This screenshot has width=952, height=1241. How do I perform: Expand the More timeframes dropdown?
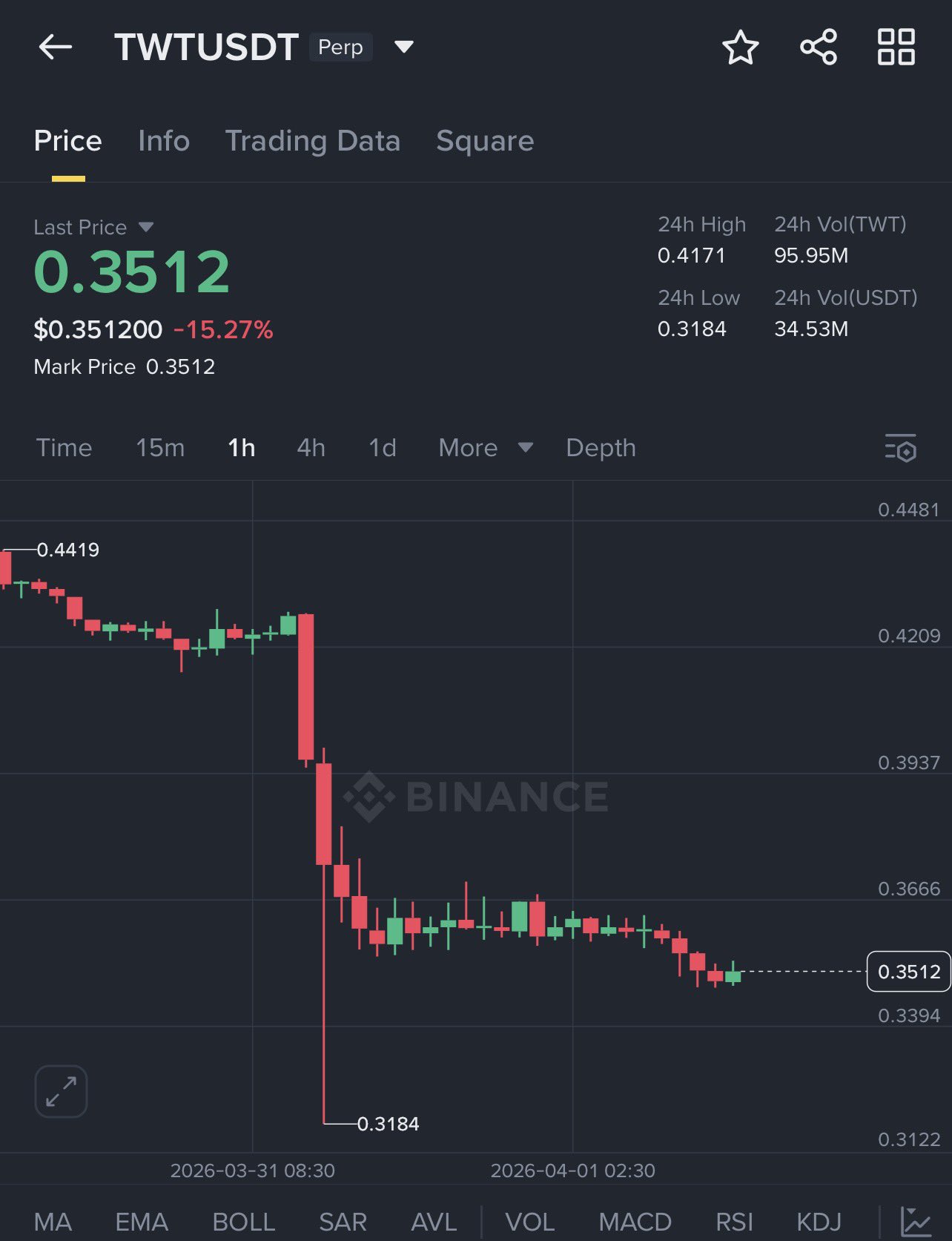pyautogui.click(x=486, y=448)
